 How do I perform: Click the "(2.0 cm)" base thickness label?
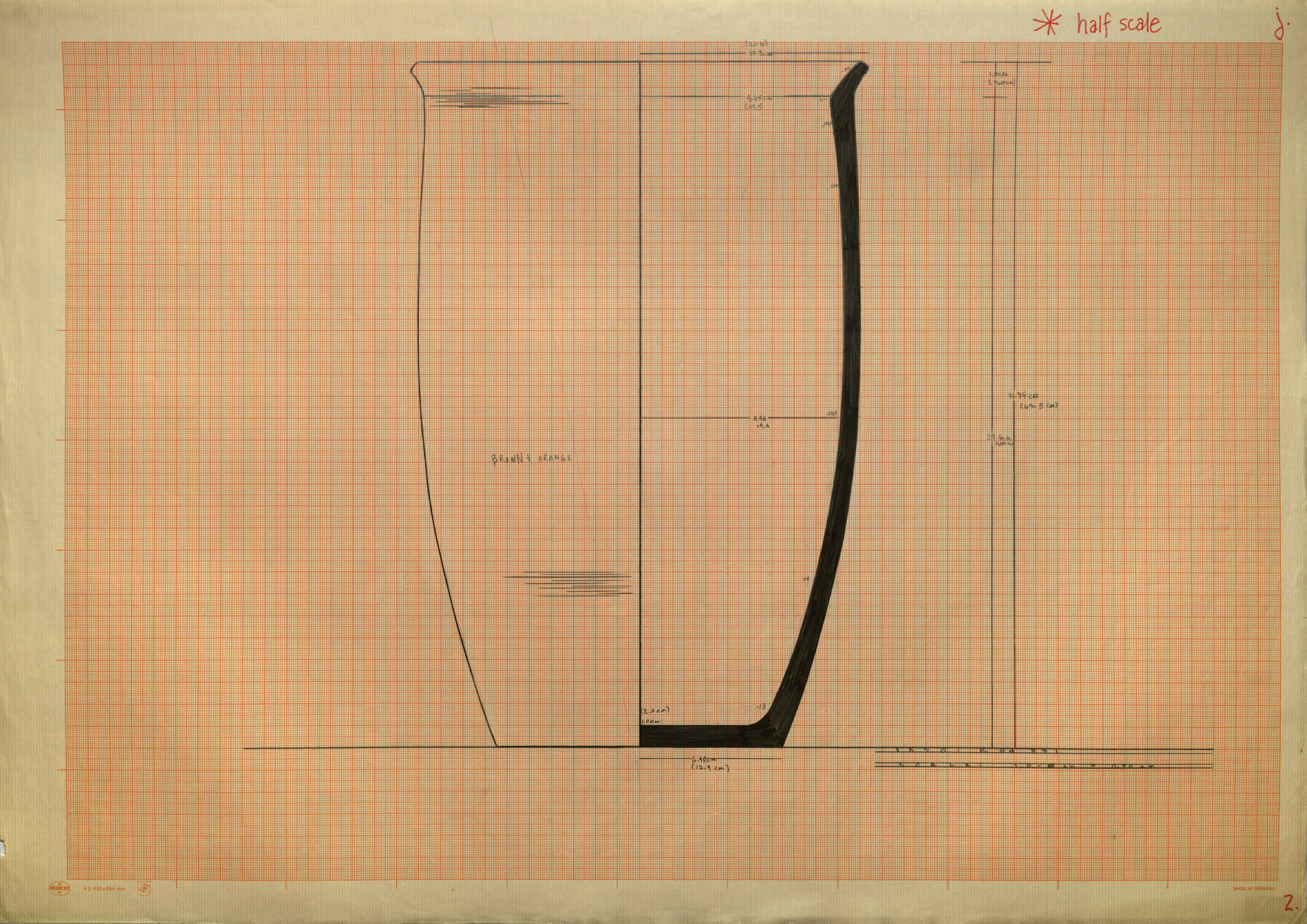tap(655, 710)
